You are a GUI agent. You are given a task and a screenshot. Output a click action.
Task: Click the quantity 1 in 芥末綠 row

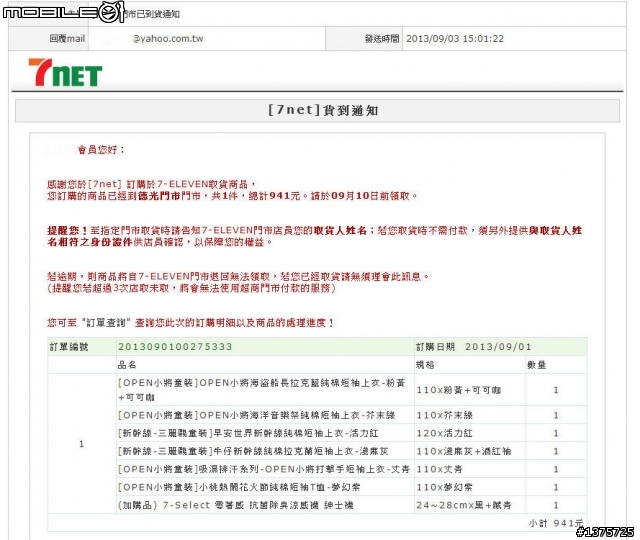pos(556,416)
